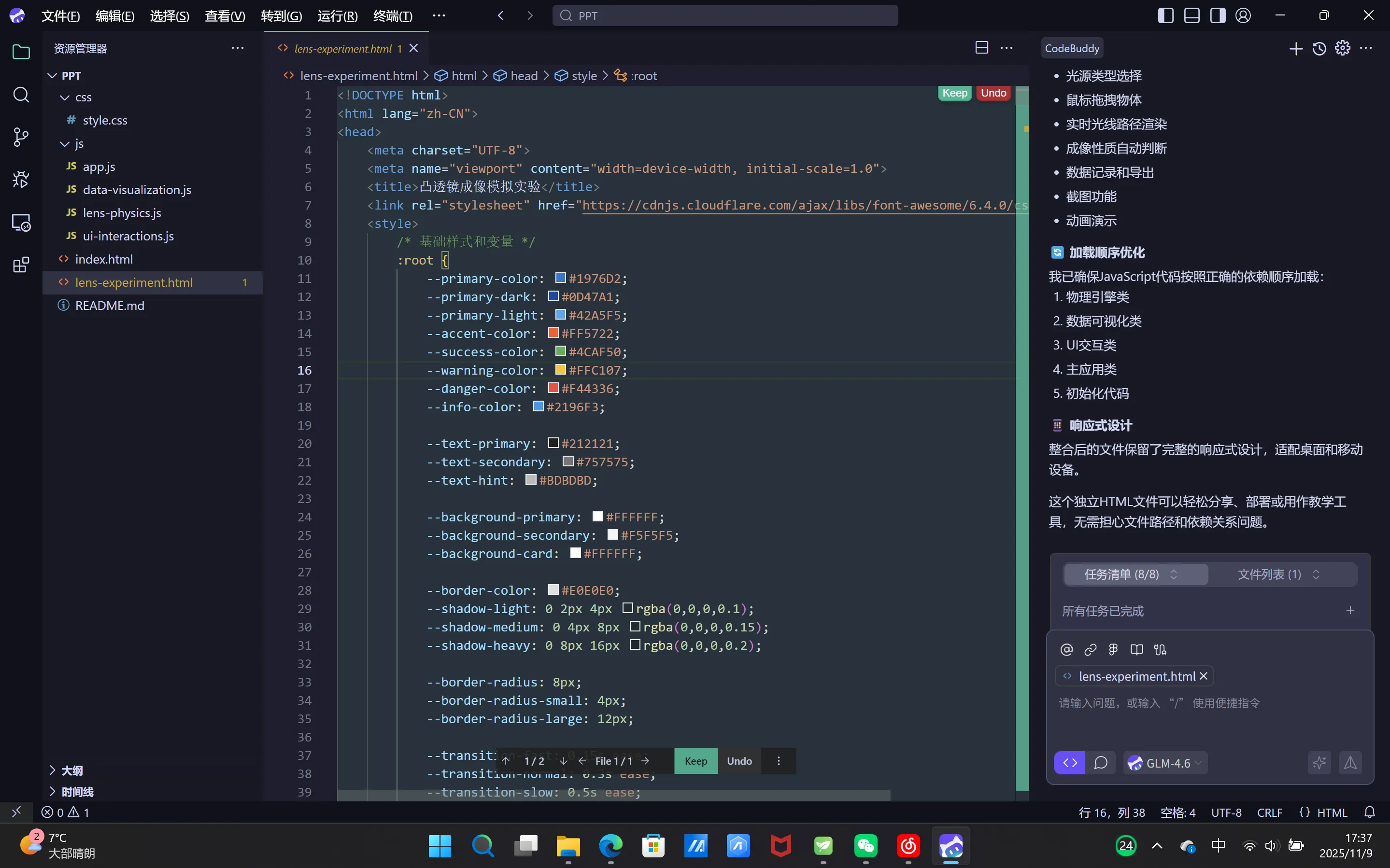
Task: Open CodeBuddy chat history
Action: (x=1319, y=49)
